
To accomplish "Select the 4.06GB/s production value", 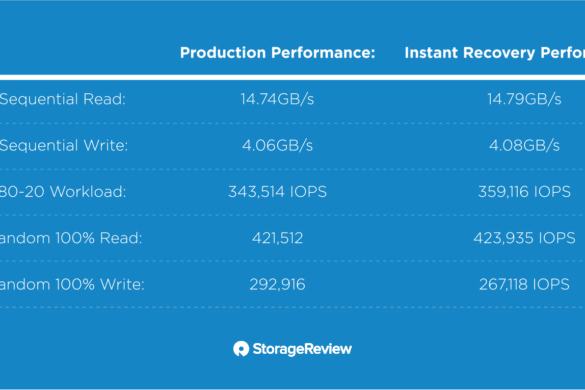I will click(277, 145).
